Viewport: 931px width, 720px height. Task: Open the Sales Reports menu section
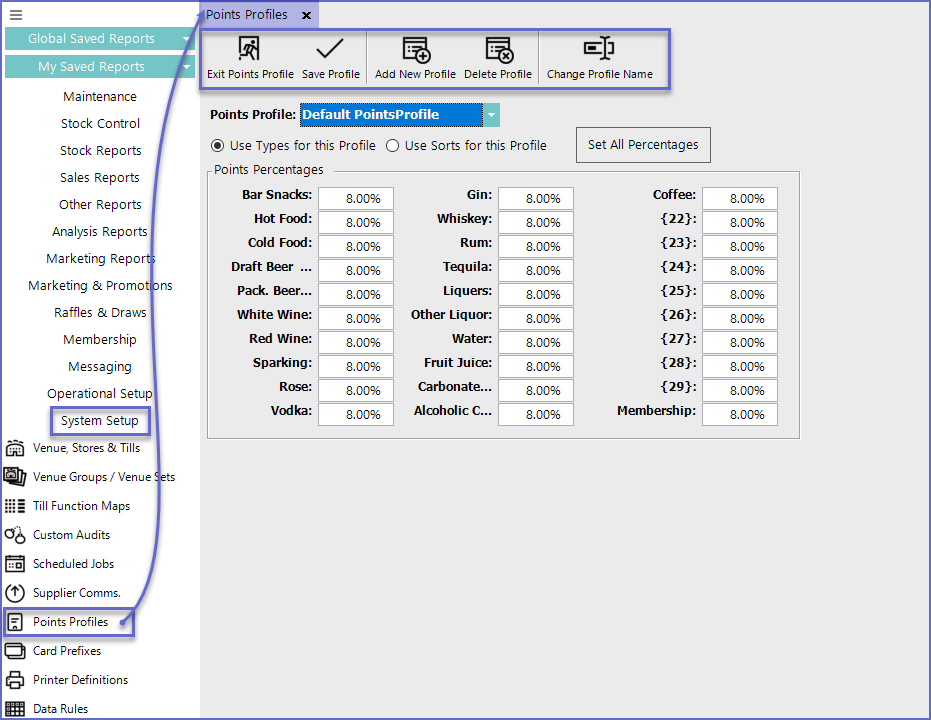[x=100, y=178]
